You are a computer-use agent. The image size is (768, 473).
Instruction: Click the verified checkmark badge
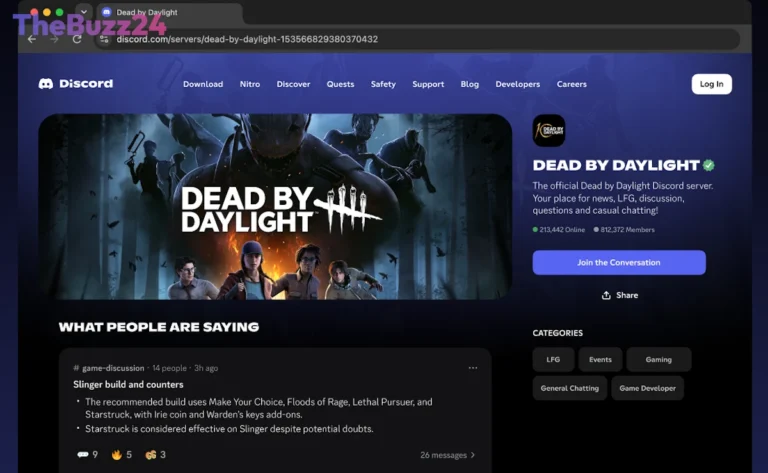(708, 166)
